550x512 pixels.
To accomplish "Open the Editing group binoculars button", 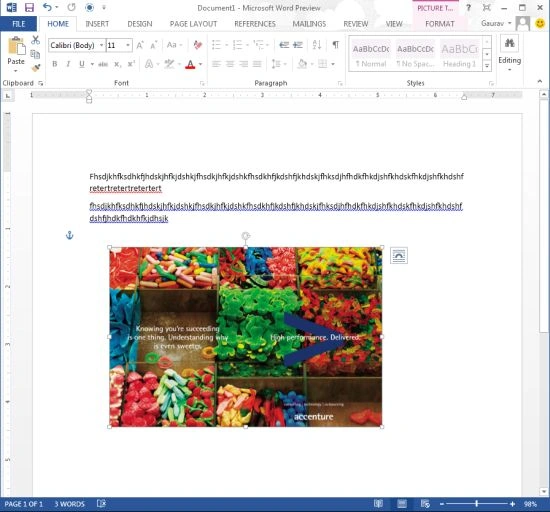I will coord(509,53).
